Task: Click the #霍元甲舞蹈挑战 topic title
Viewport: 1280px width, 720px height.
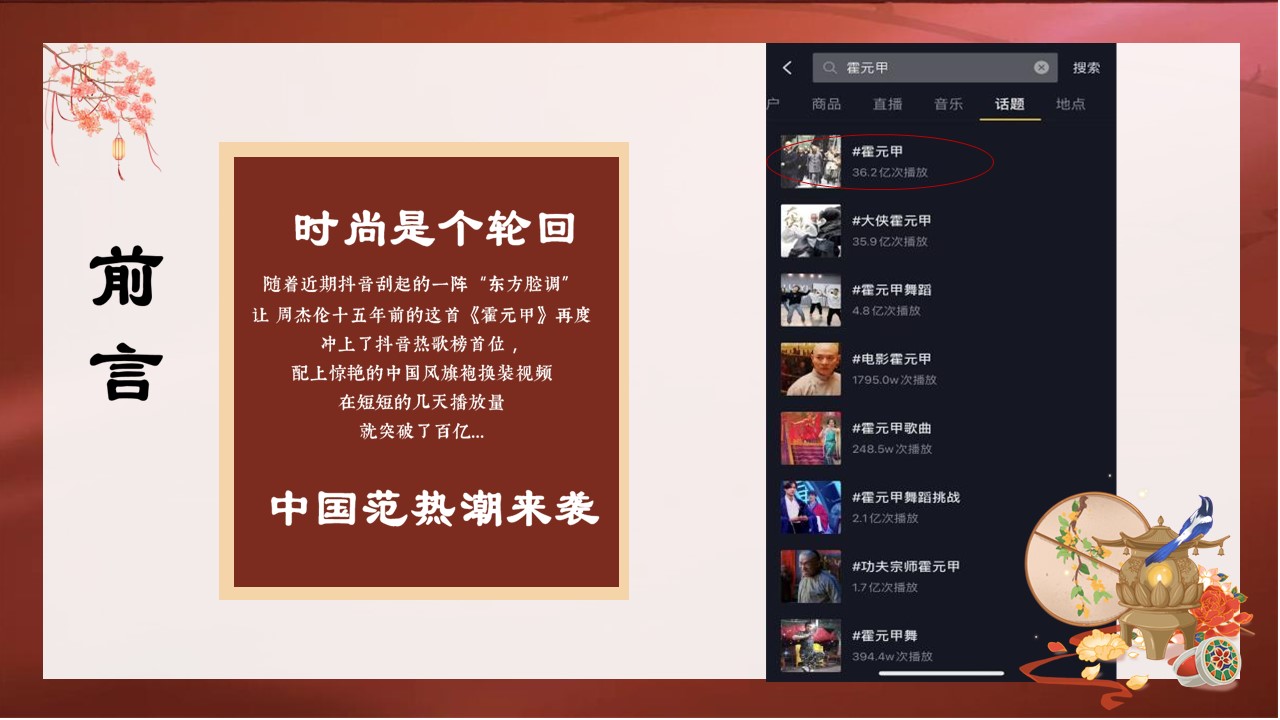Action: pos(906,497)
